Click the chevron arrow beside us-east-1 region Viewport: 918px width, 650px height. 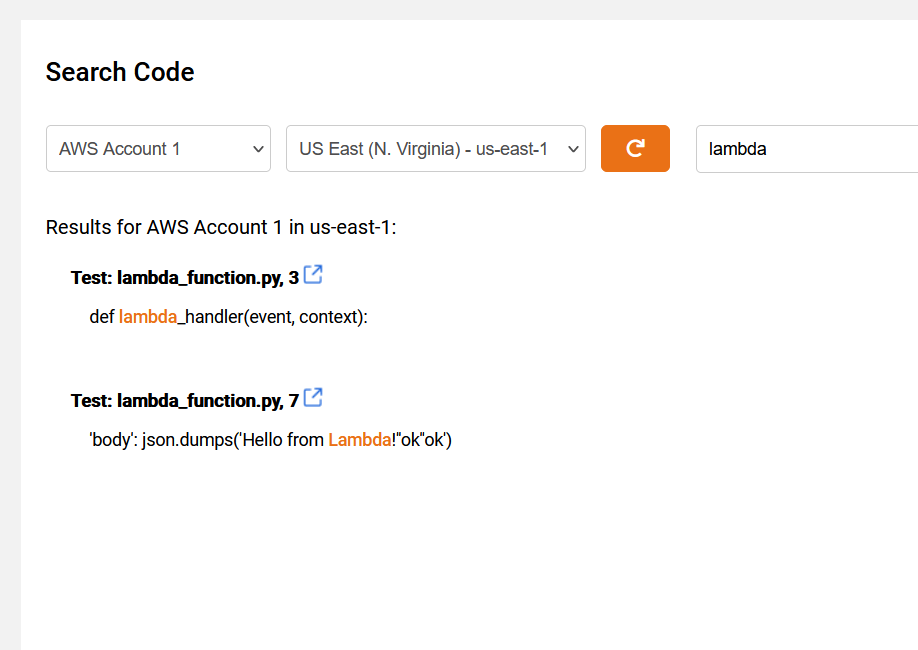[x=573, y=149]
